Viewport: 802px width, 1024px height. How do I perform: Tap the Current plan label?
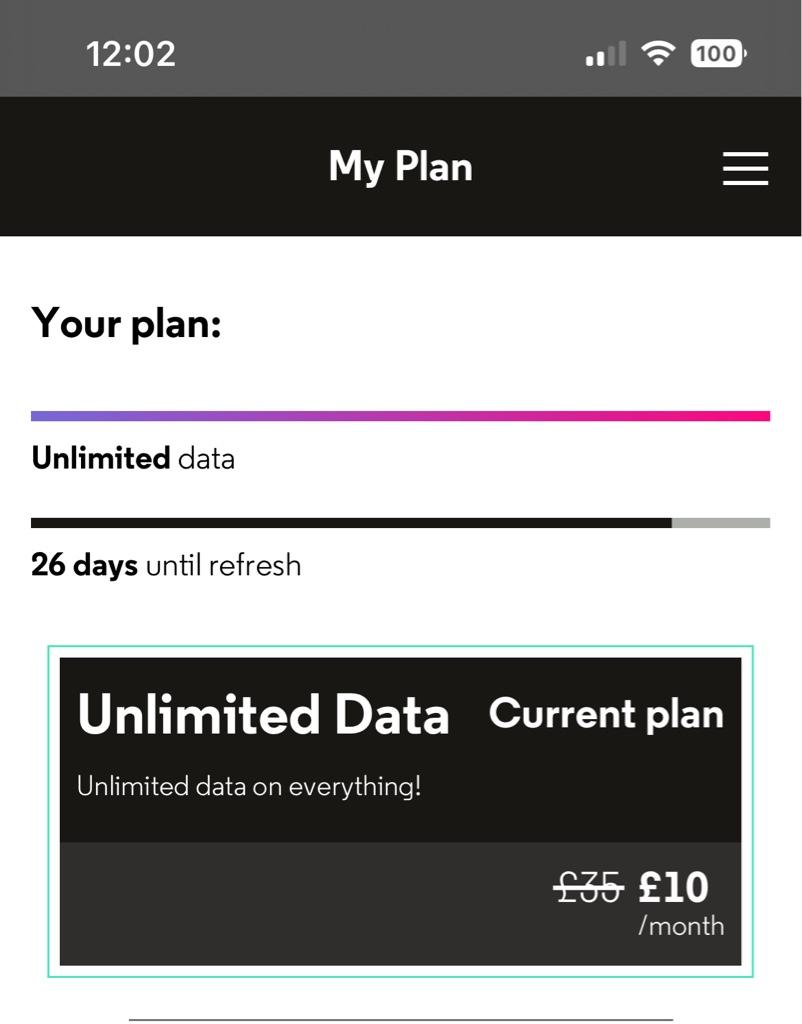606,714
